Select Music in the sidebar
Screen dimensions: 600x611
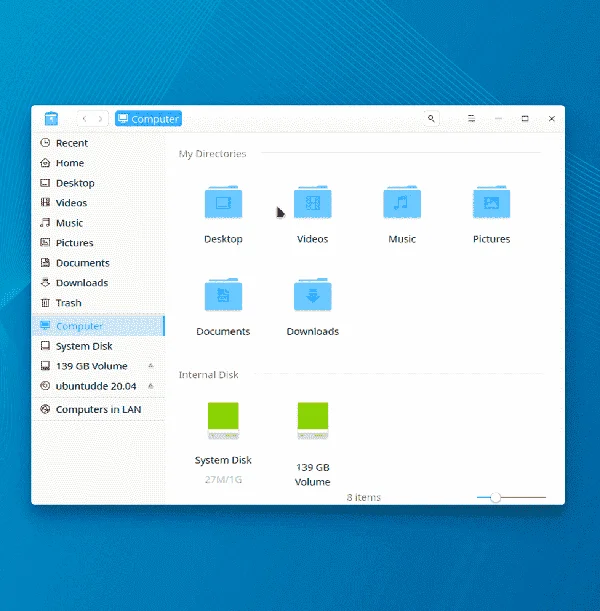click(98, 223)
